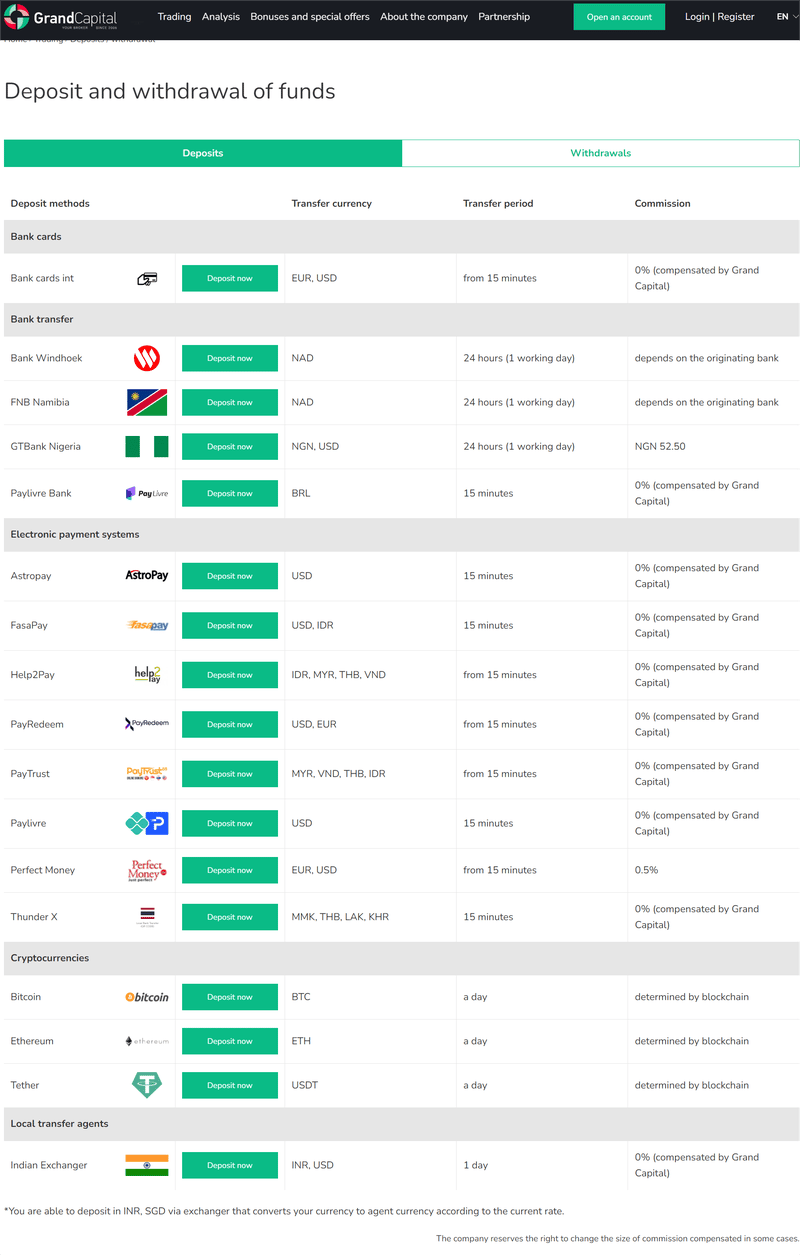Click the Open an account button
Image resolution: width=800 pixels, height=1255 pixels.
(x=619, y=17)
